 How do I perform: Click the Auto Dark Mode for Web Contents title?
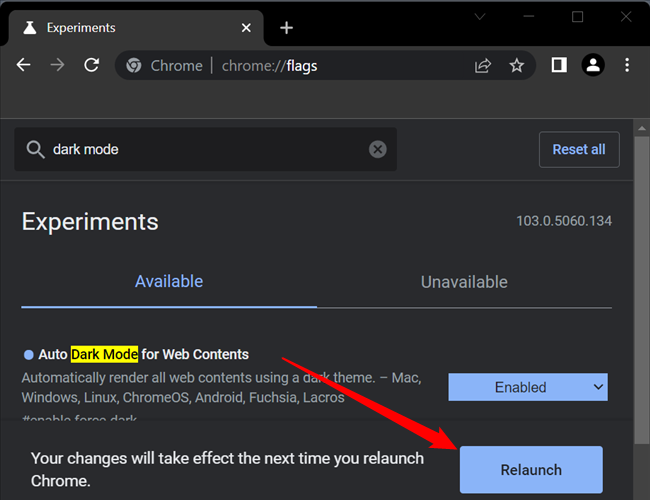point(143,354)
